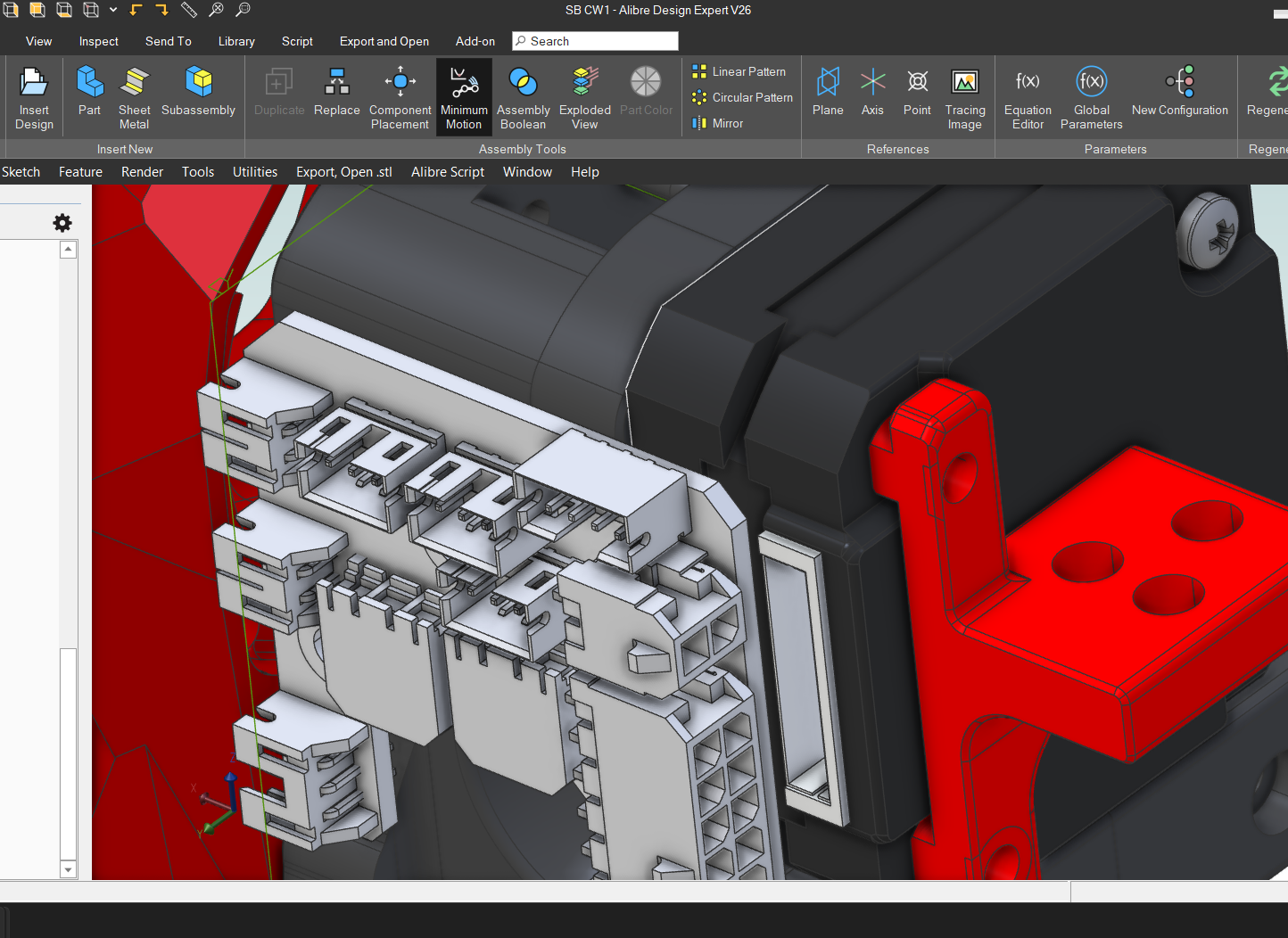1288x938 pixels.
Task: Open the Tools menu
Action: pyautogui.click(x=198, y=172)
